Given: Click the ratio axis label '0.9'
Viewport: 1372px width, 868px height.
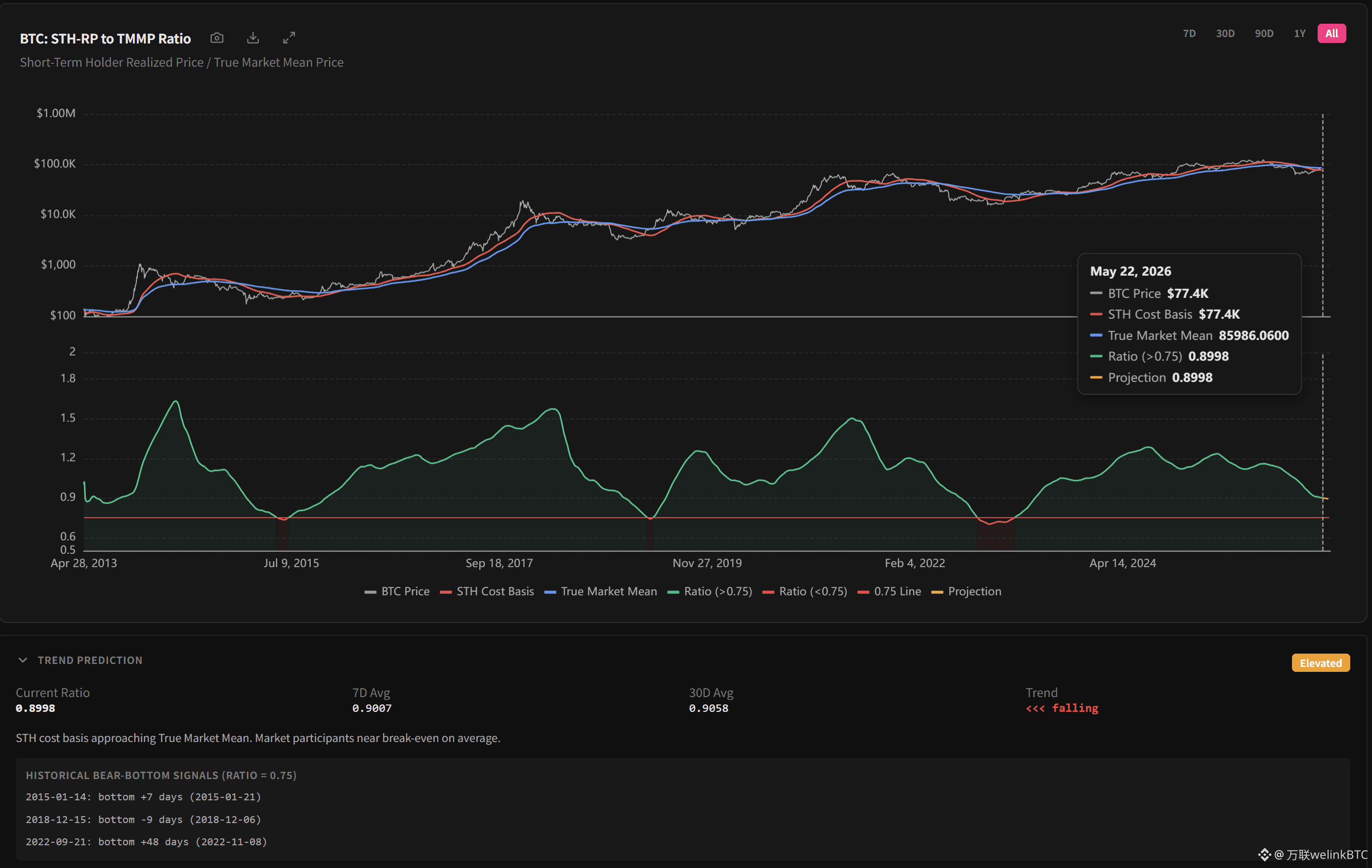Looking at the screenshot, I should pos(68,497).
